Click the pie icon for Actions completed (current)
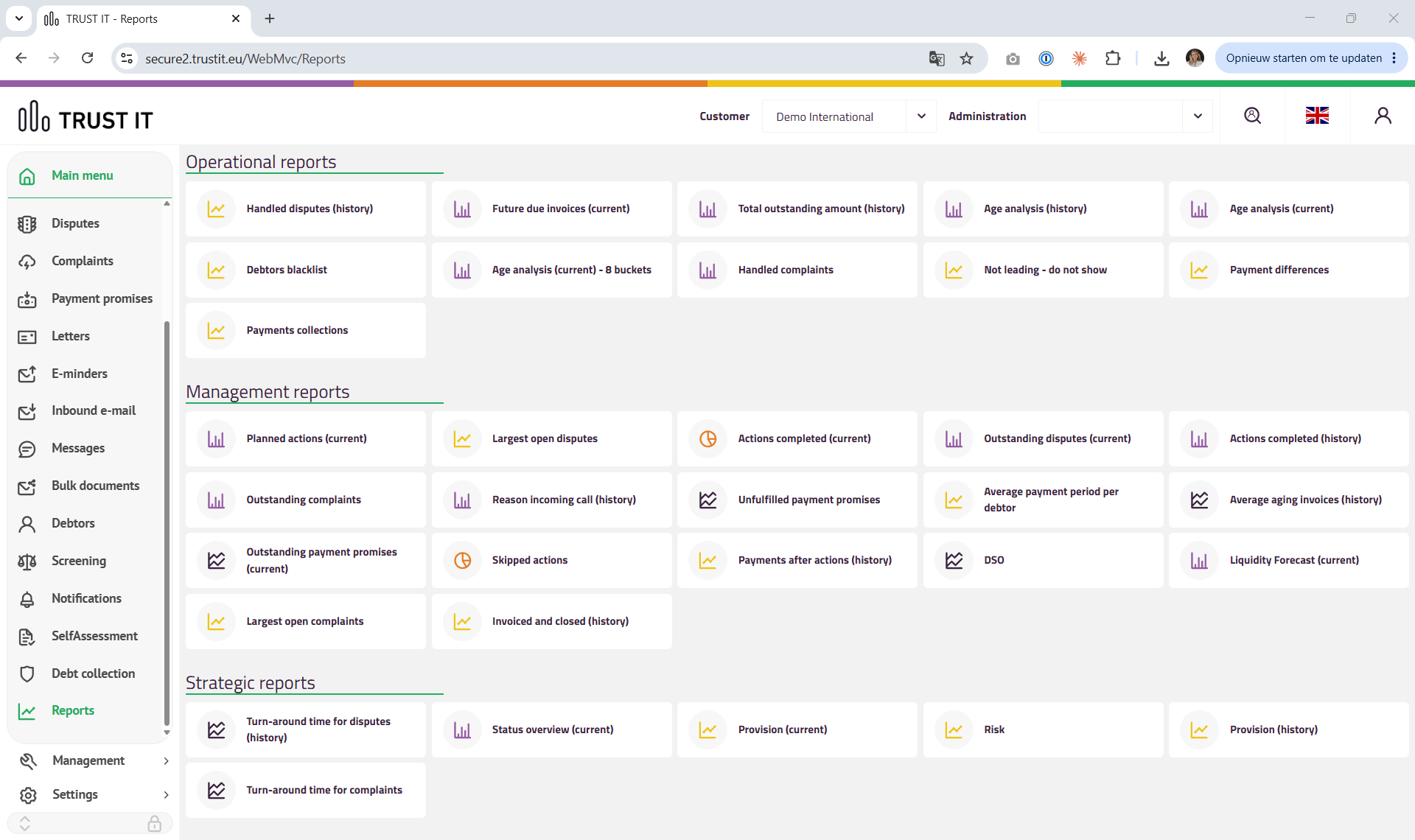This screenshot has width=1415, height=840. [x=707, y=439]
